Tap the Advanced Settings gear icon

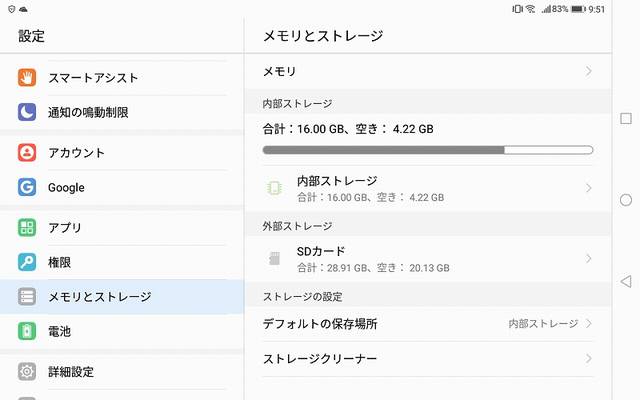[x=27, y=371]
